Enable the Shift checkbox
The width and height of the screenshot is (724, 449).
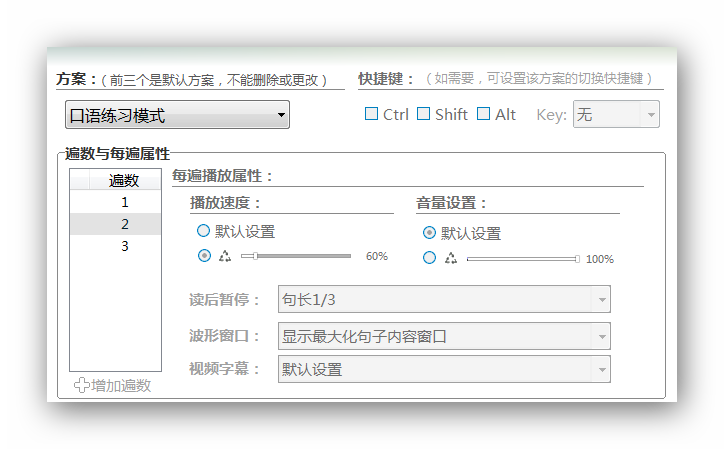[x=423, y=114]
